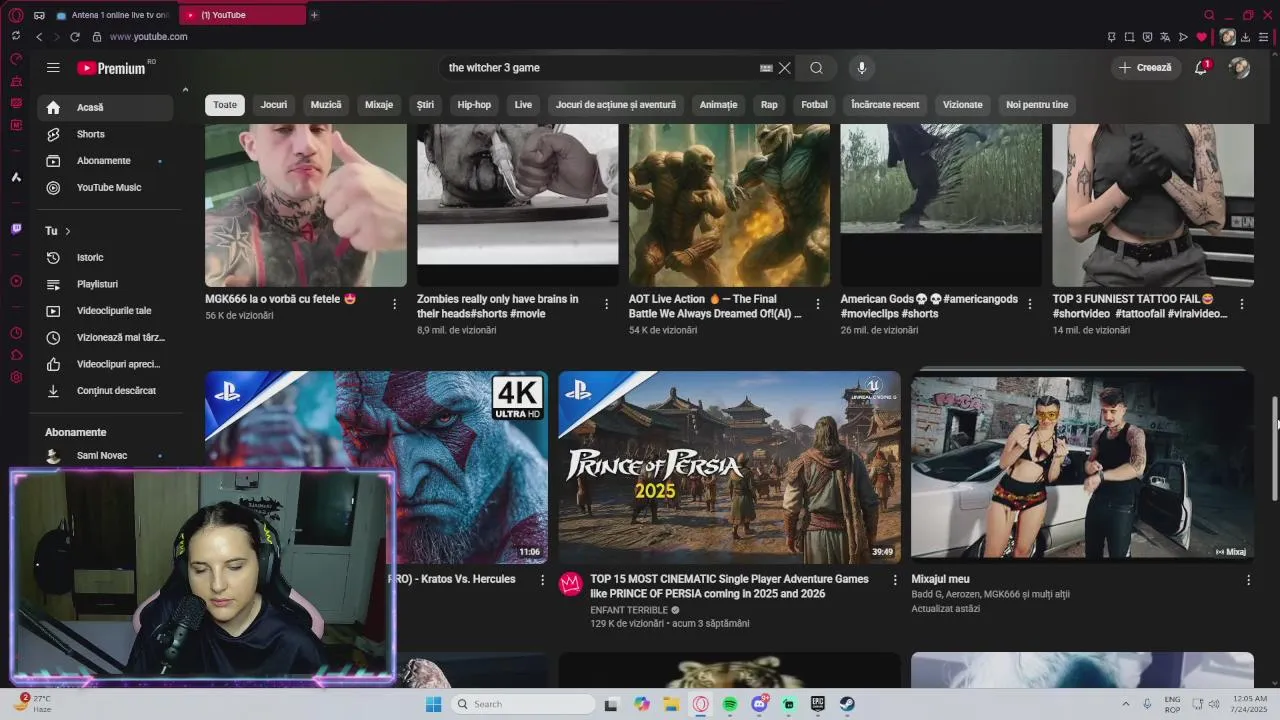The width and height of the screenshot is (1280, 720).
Task: Select the Rap filter chip
Action: coord(769,105)
